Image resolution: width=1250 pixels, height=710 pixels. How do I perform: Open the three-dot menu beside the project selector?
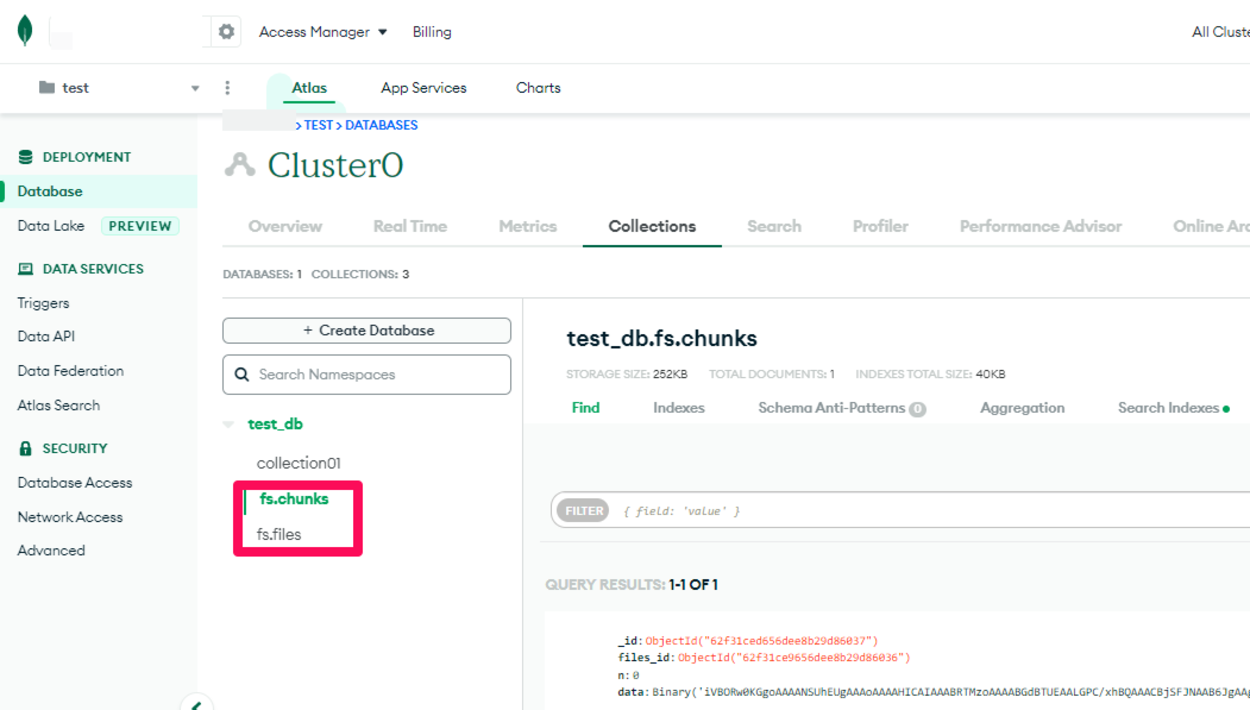pyautogui.click(x=227, y=87)
